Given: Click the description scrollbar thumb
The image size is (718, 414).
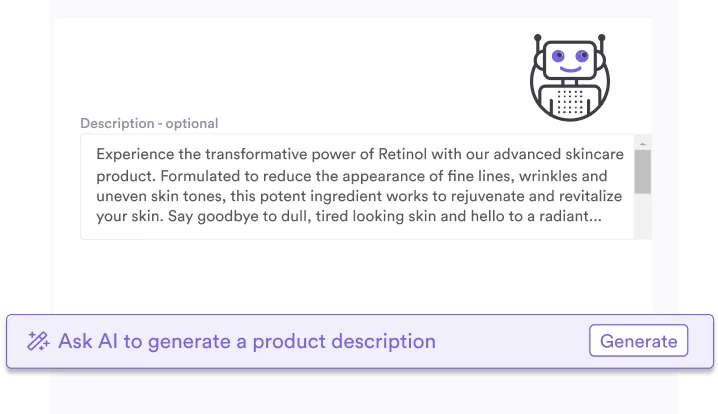Looking at the screenshot, I should click(643, 171).
